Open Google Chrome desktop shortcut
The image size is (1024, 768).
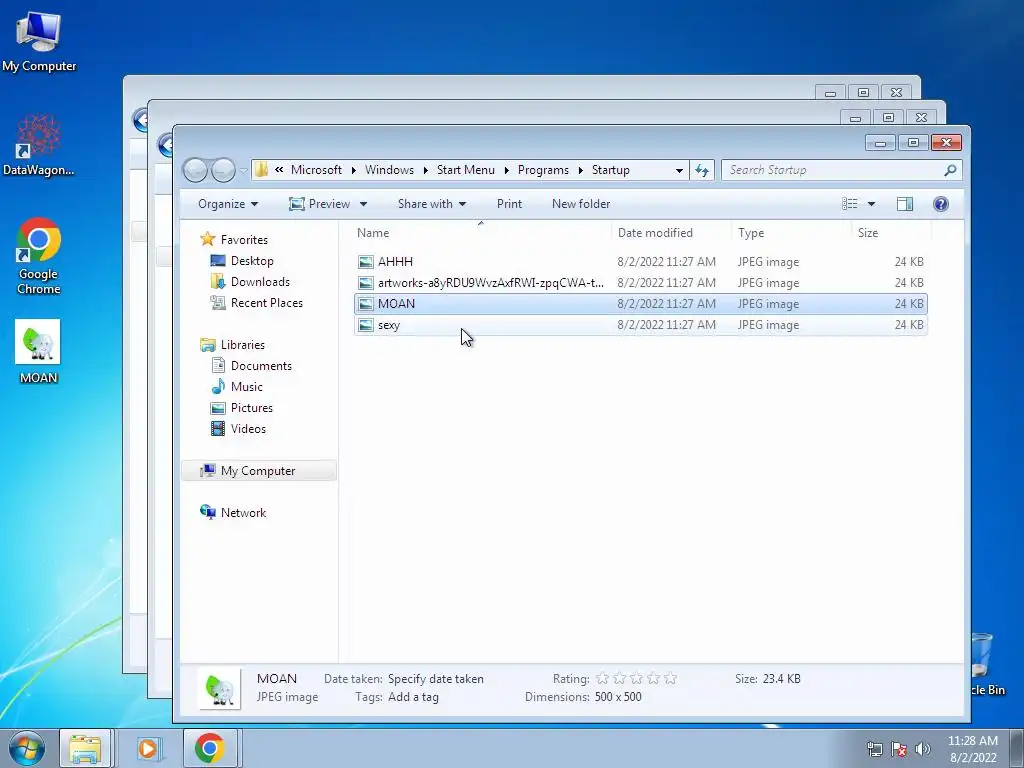pyautogui.click(x=39, y=255)
